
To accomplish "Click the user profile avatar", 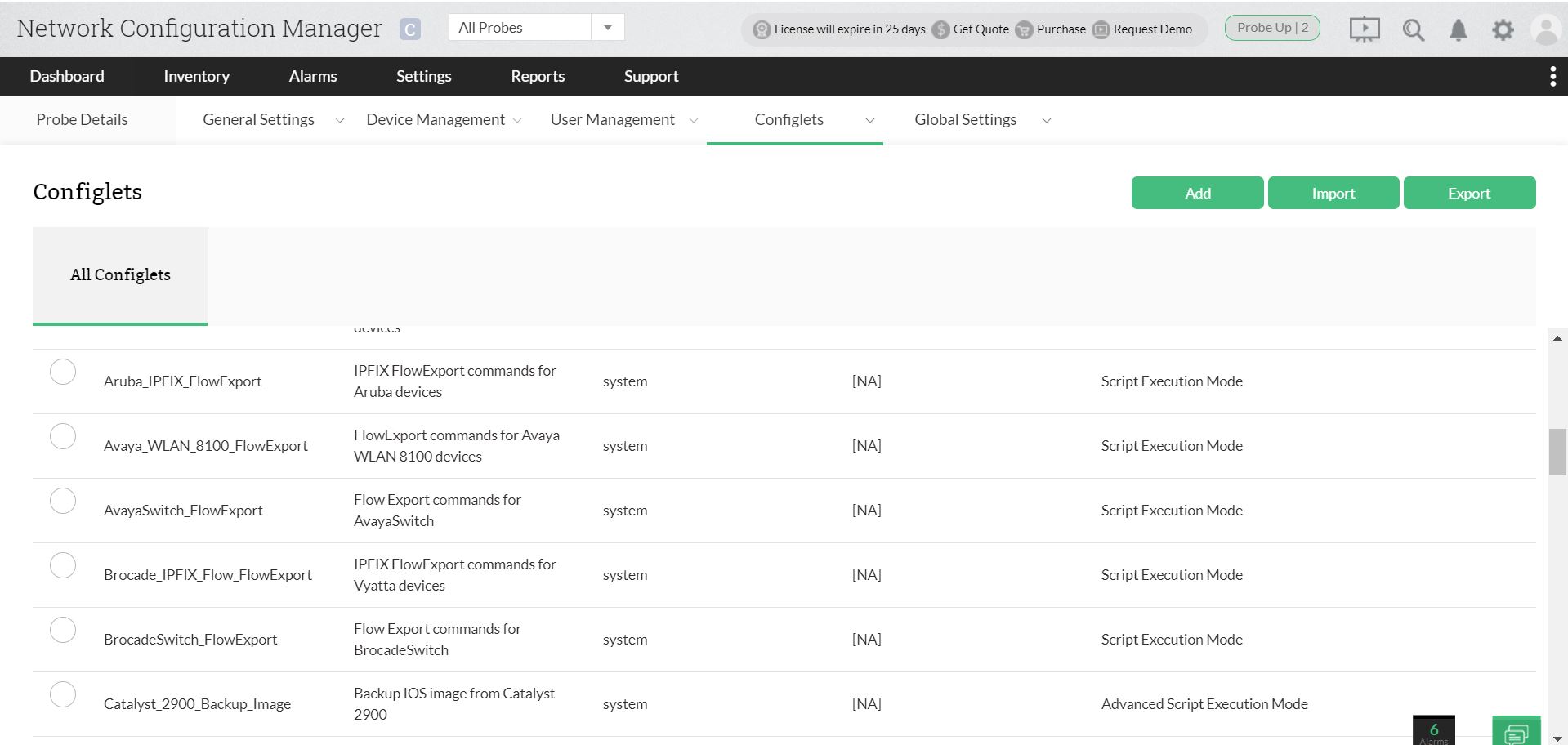I will [1546, 30].
